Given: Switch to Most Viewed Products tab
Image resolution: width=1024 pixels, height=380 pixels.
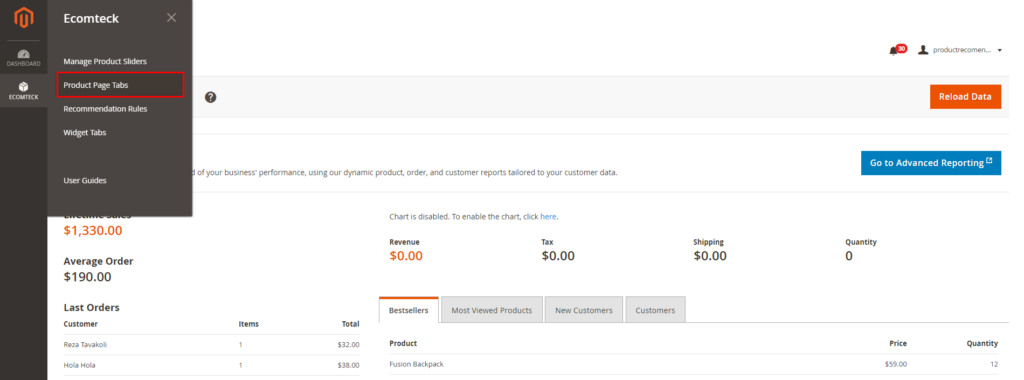Looking at the screenshot, I should (x=492, y=310).
